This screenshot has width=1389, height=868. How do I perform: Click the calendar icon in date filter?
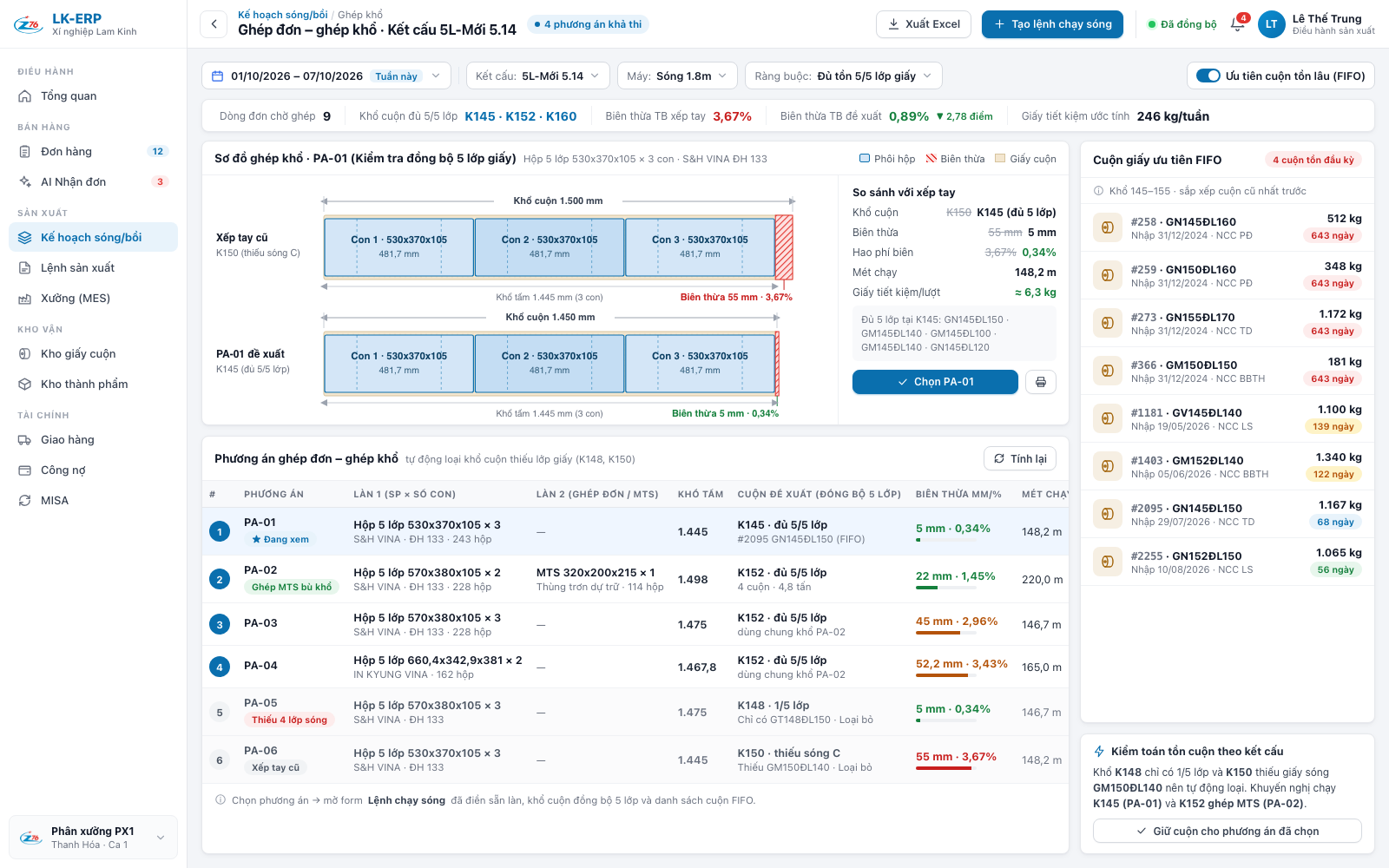coord(218,76)
